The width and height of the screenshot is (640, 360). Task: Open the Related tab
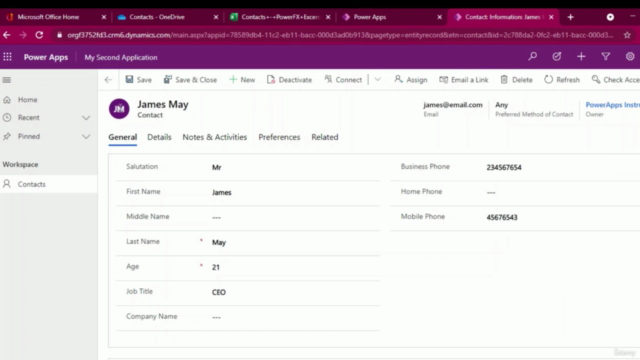tap(325, 137)
